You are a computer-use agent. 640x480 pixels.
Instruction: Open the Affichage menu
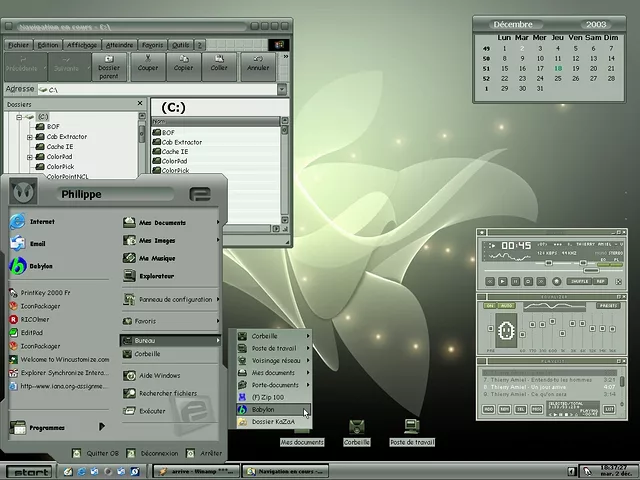[x=82, y=45]
